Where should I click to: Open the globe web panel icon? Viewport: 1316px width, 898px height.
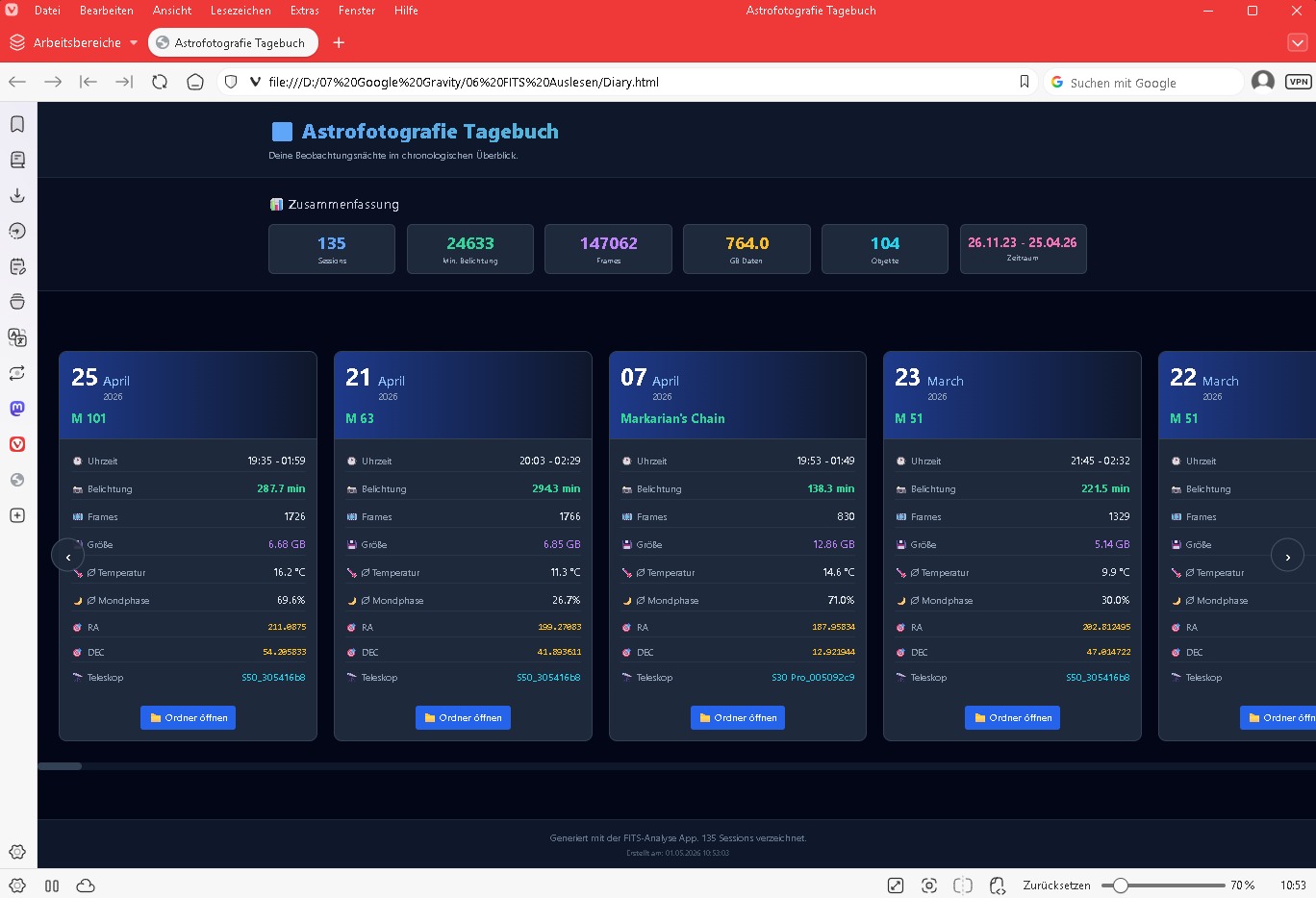click(x=17, y=480)
